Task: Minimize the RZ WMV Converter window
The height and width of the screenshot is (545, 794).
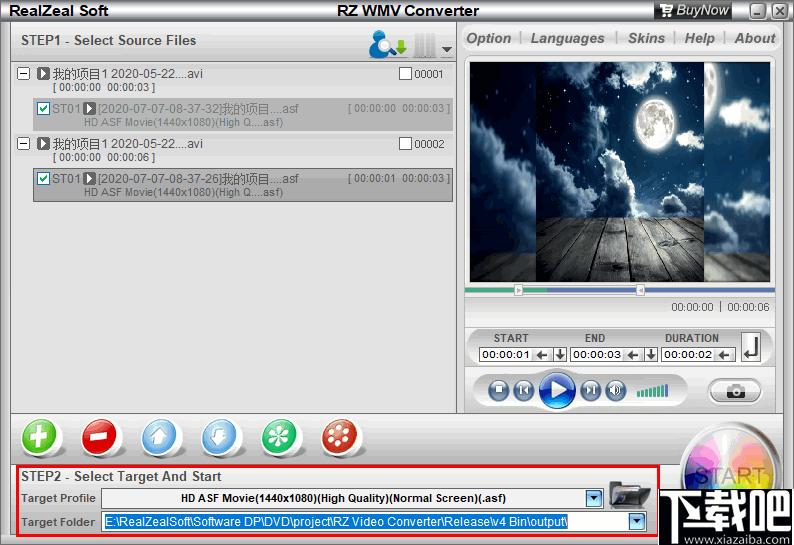Action: pos(757,11)
